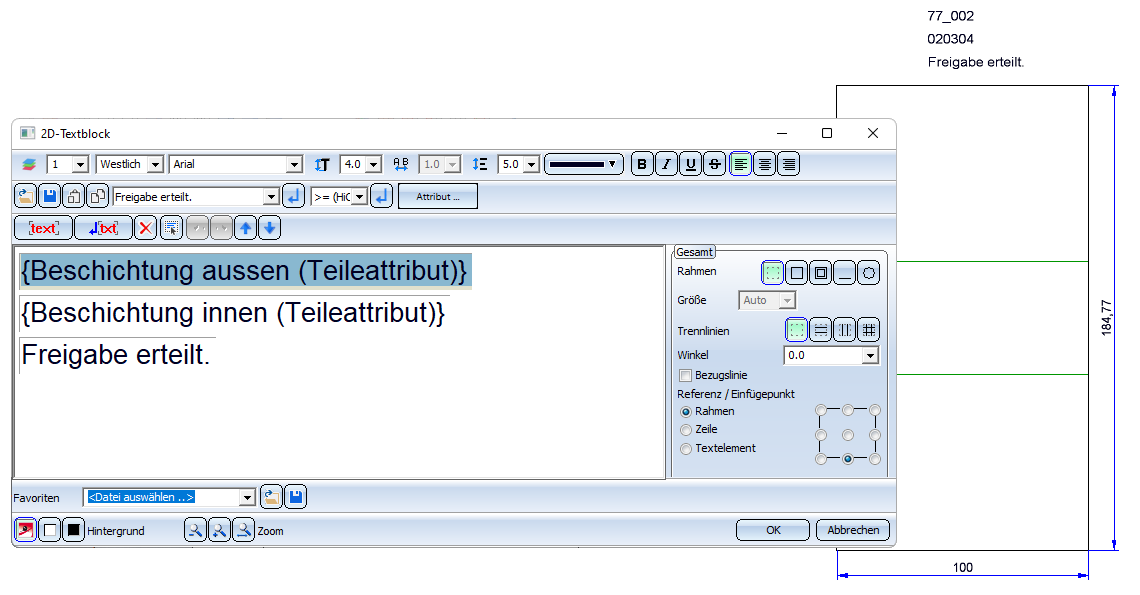
Task: Set black background color swatch
Action: coord(73,531)
